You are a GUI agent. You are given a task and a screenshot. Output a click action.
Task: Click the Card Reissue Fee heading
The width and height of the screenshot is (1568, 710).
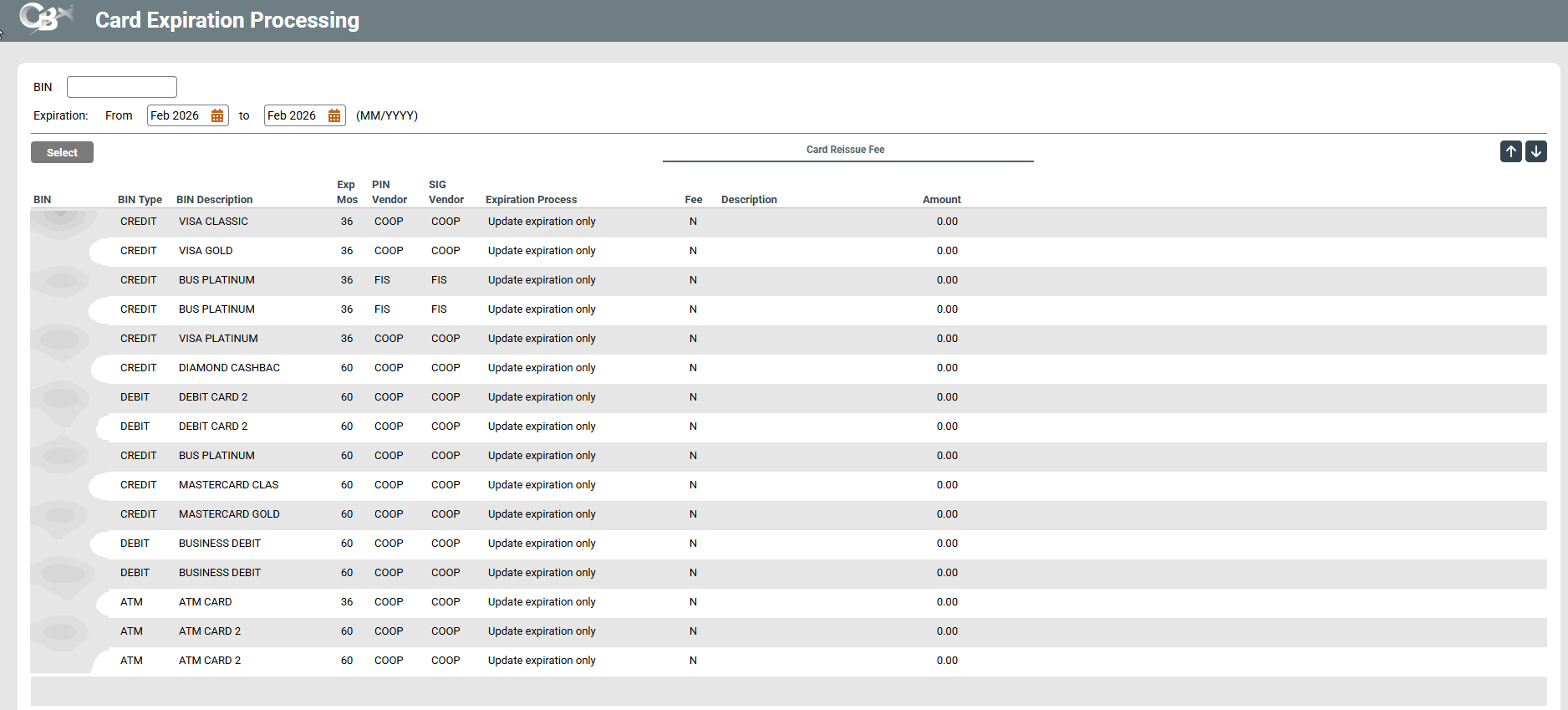(845, 150)
